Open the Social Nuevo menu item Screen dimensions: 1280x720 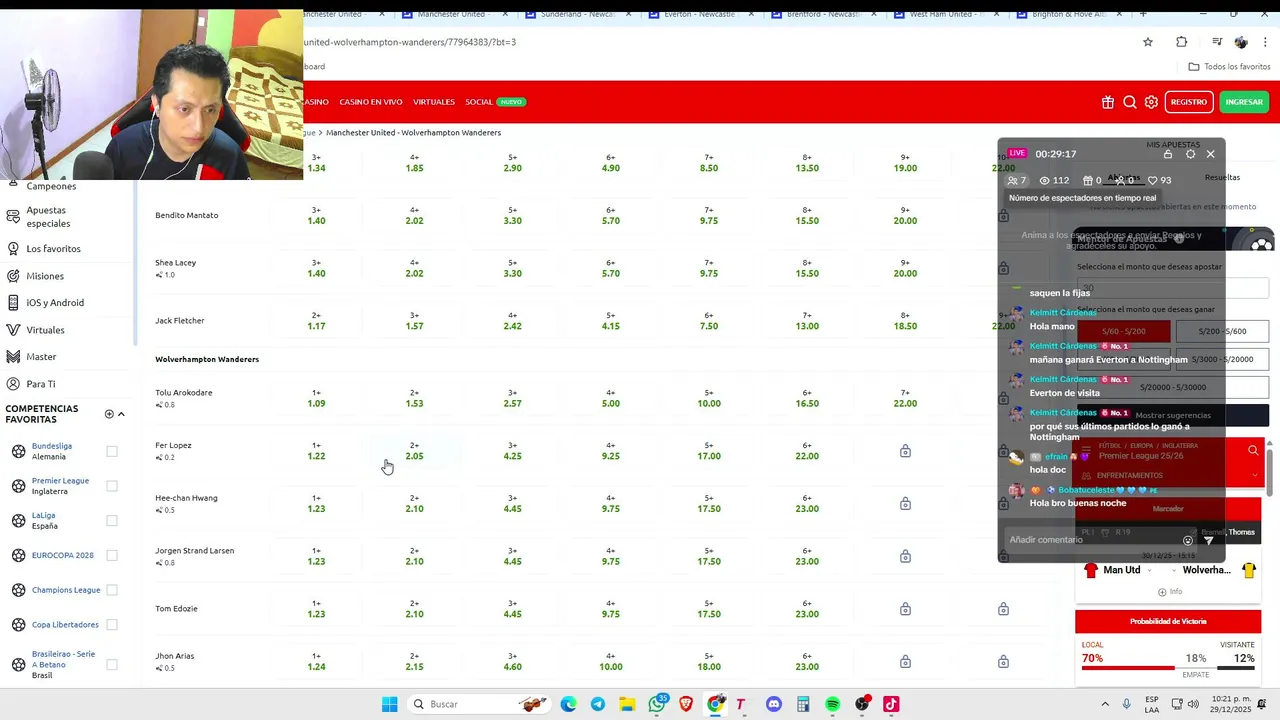coord(495,102)
